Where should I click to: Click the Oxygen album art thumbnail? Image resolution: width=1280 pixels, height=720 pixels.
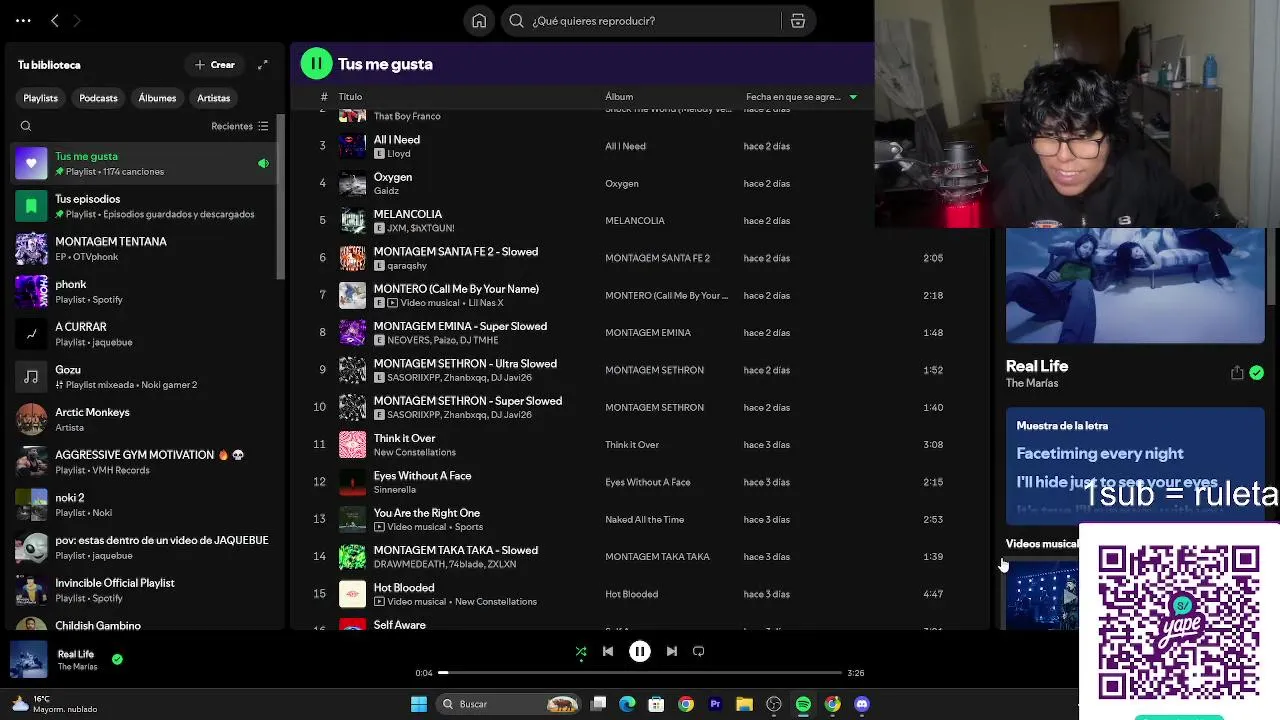click(x=352, y=183)
